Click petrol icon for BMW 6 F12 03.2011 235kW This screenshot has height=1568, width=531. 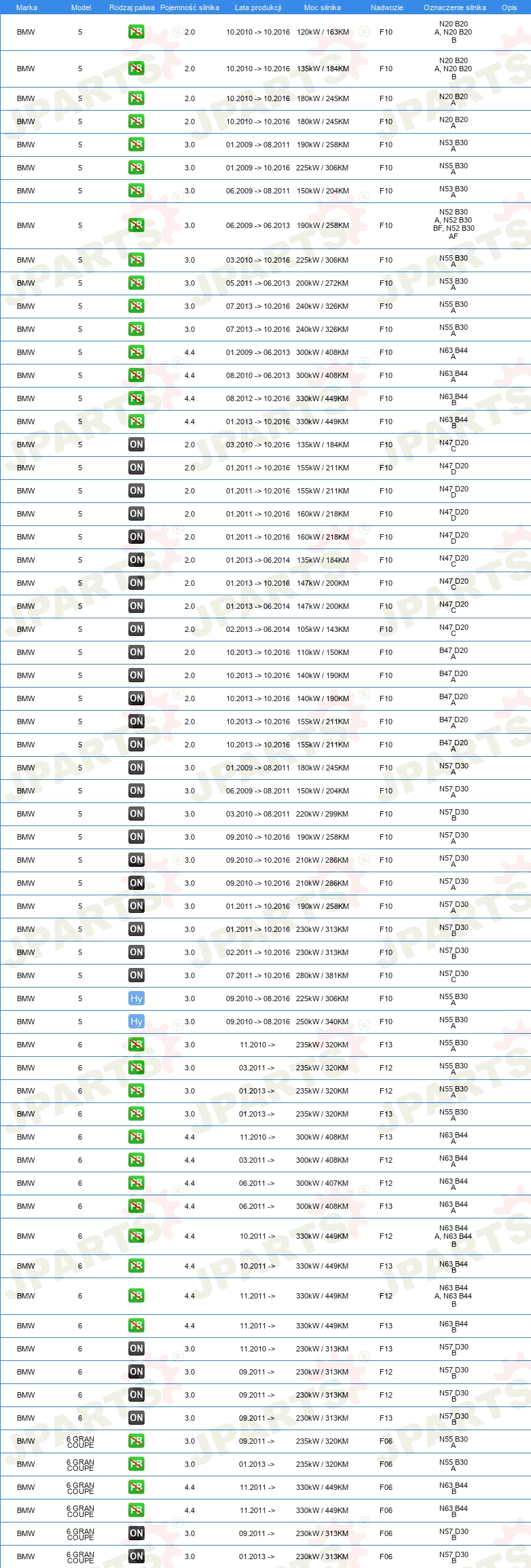[x=136, y=1068]
